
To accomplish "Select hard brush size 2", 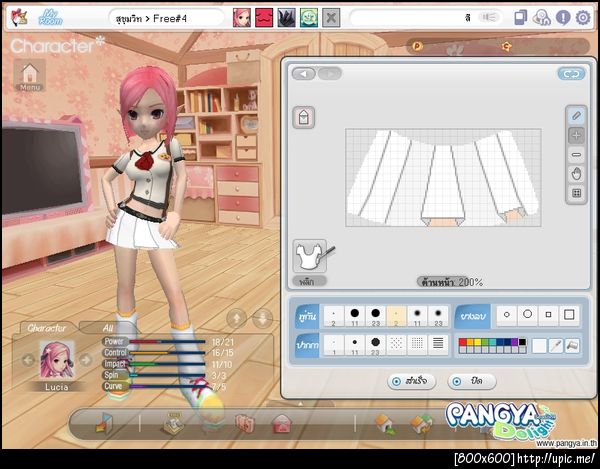I will [334, 316].
